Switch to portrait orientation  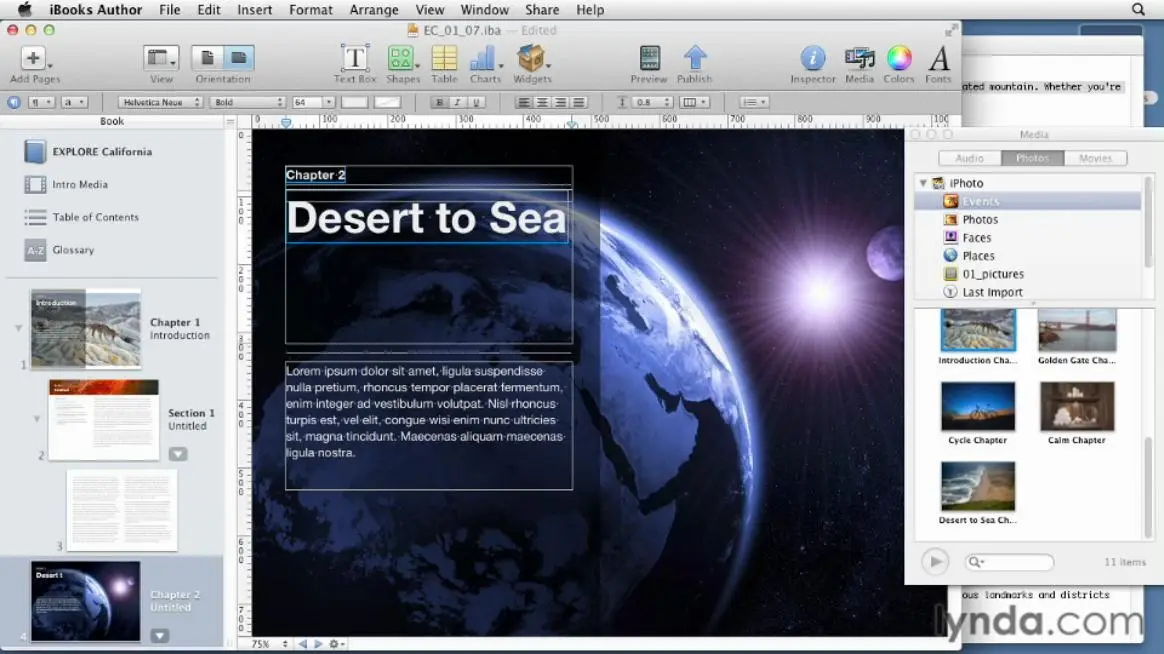click(x=207, y=58)
